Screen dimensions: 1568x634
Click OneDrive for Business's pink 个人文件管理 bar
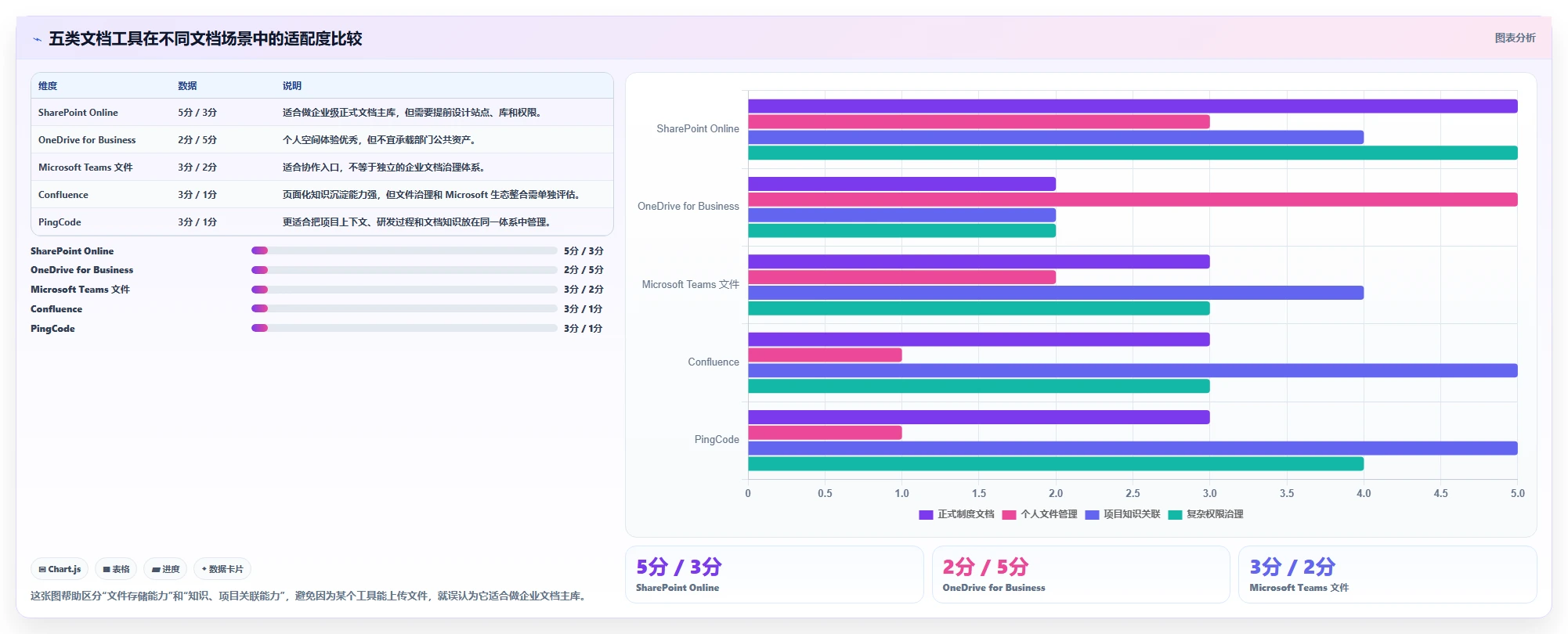[x=1133, y=200]
